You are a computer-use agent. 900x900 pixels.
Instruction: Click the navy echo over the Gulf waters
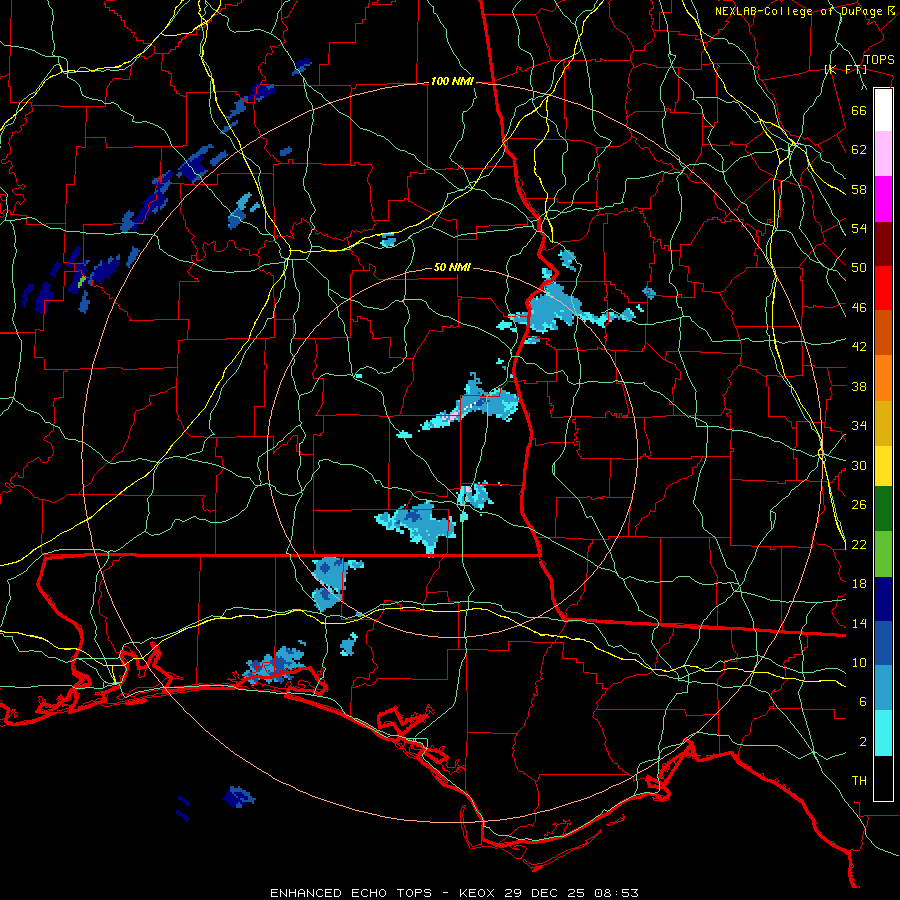[239, 797]
